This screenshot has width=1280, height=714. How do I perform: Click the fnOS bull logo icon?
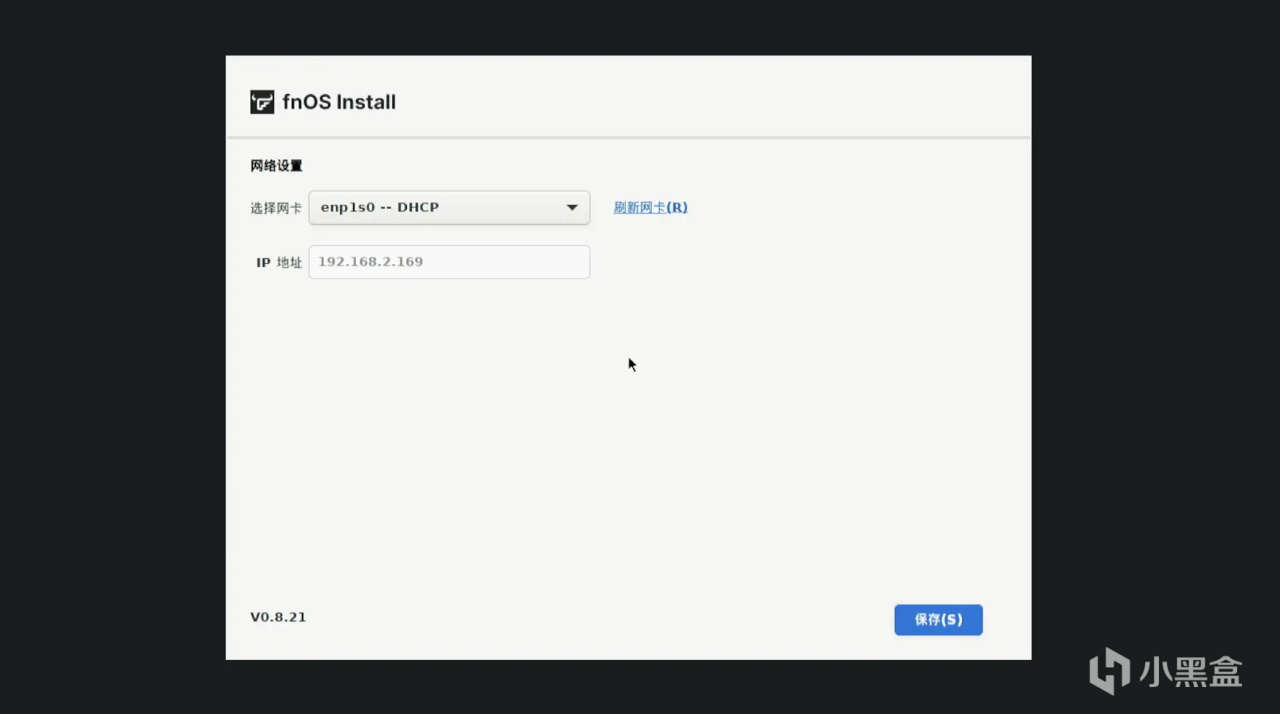[x=262, y=102]
